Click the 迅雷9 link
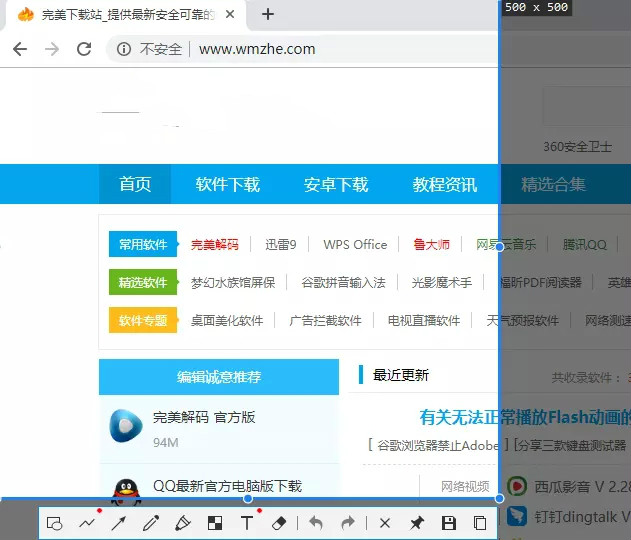The image size is (631, 540). [x=281, y=244]
